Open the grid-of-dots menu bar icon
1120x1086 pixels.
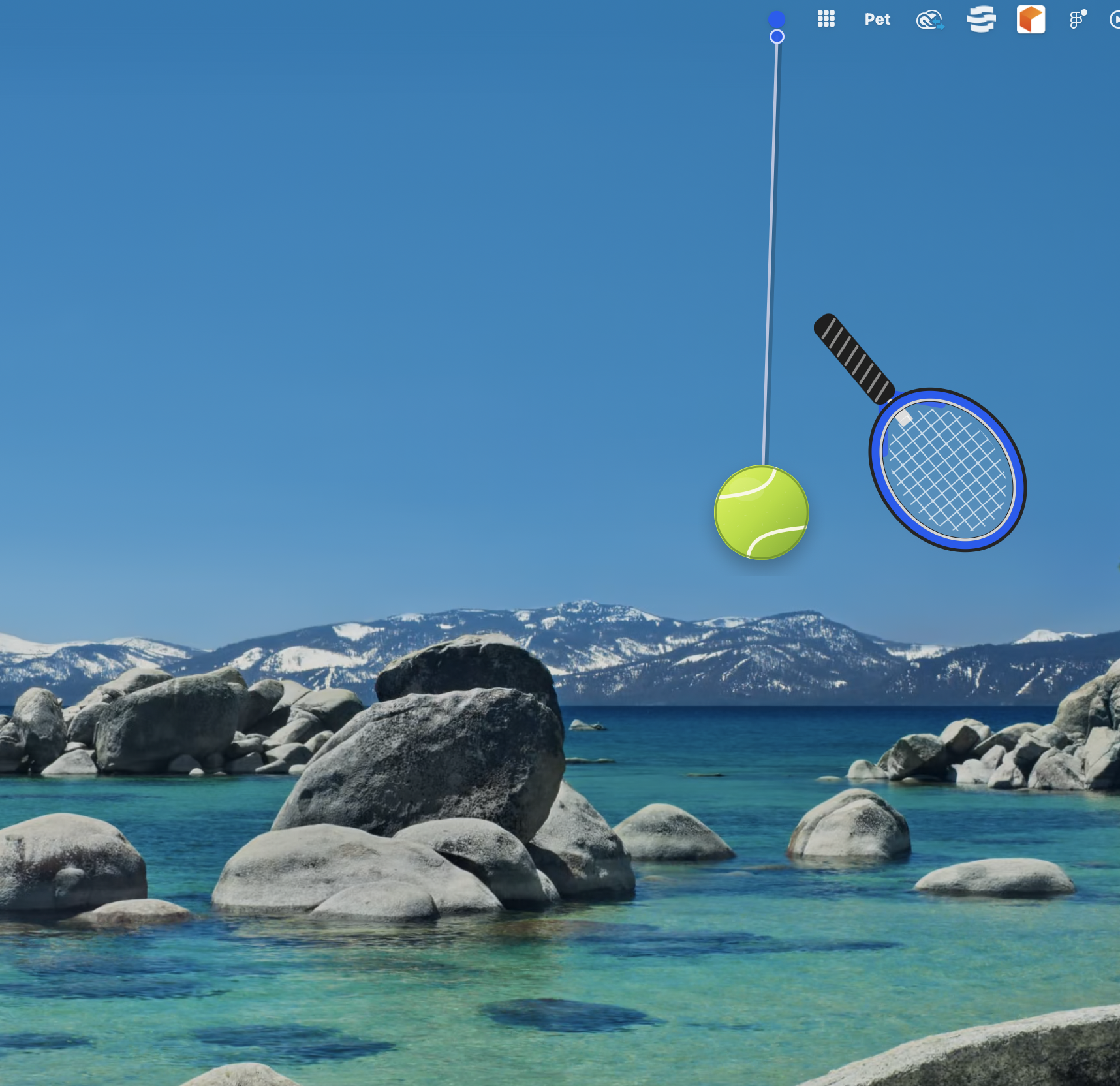tap(826, 19)
